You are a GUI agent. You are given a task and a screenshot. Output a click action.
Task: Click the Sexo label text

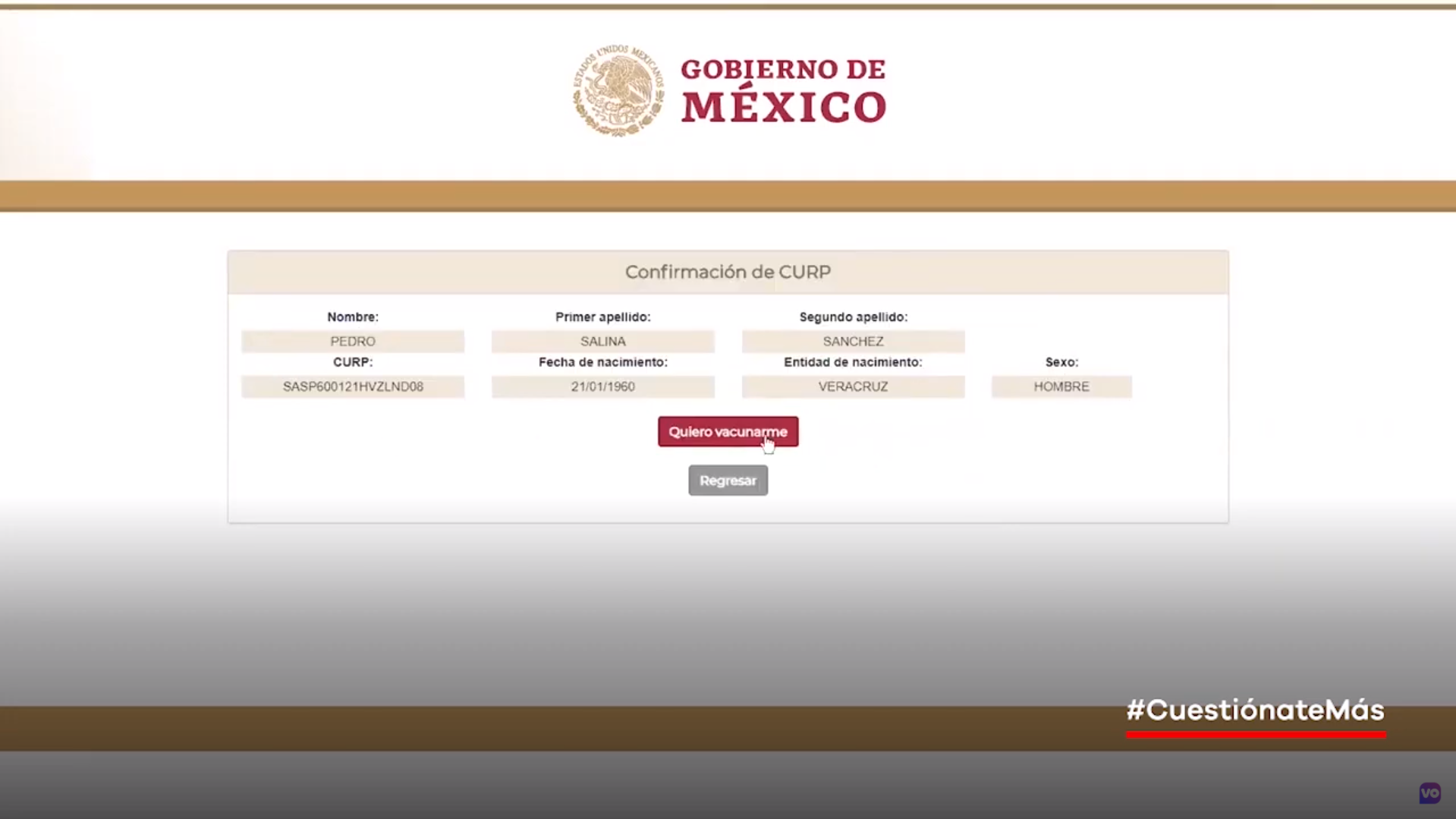(1061, 362)
